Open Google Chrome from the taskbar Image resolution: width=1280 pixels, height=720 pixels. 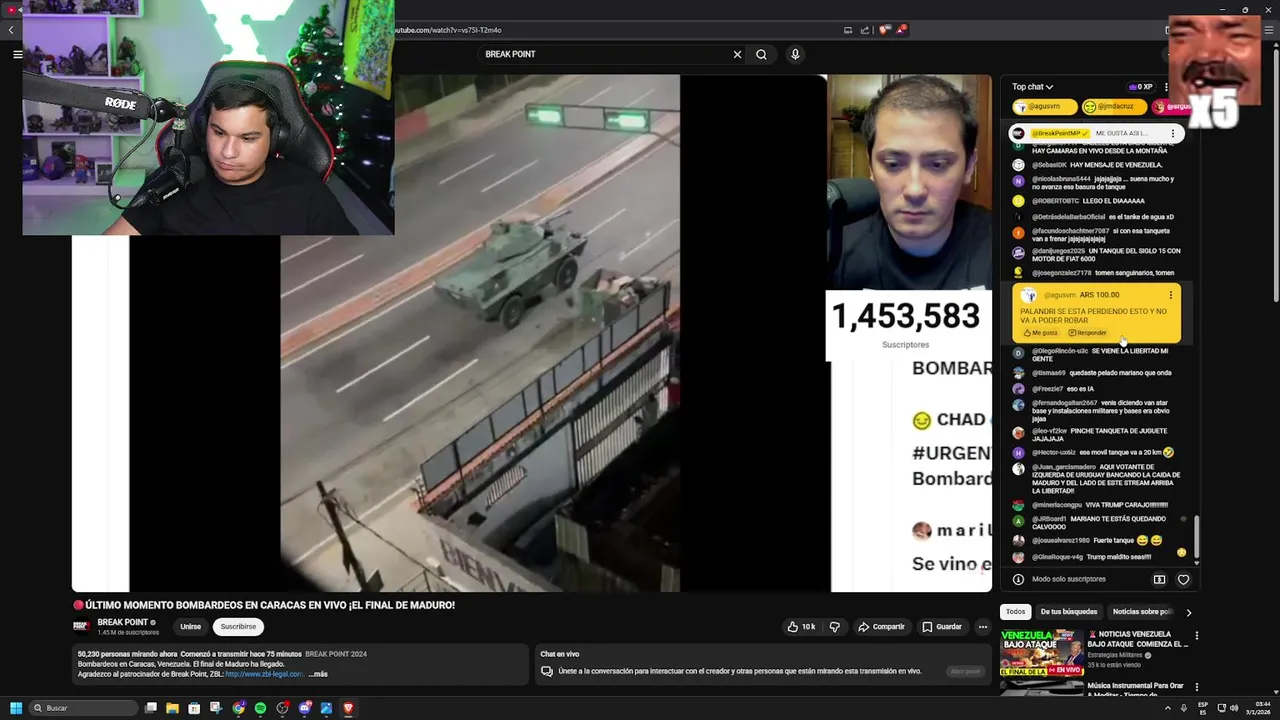[x=238, y=708]
